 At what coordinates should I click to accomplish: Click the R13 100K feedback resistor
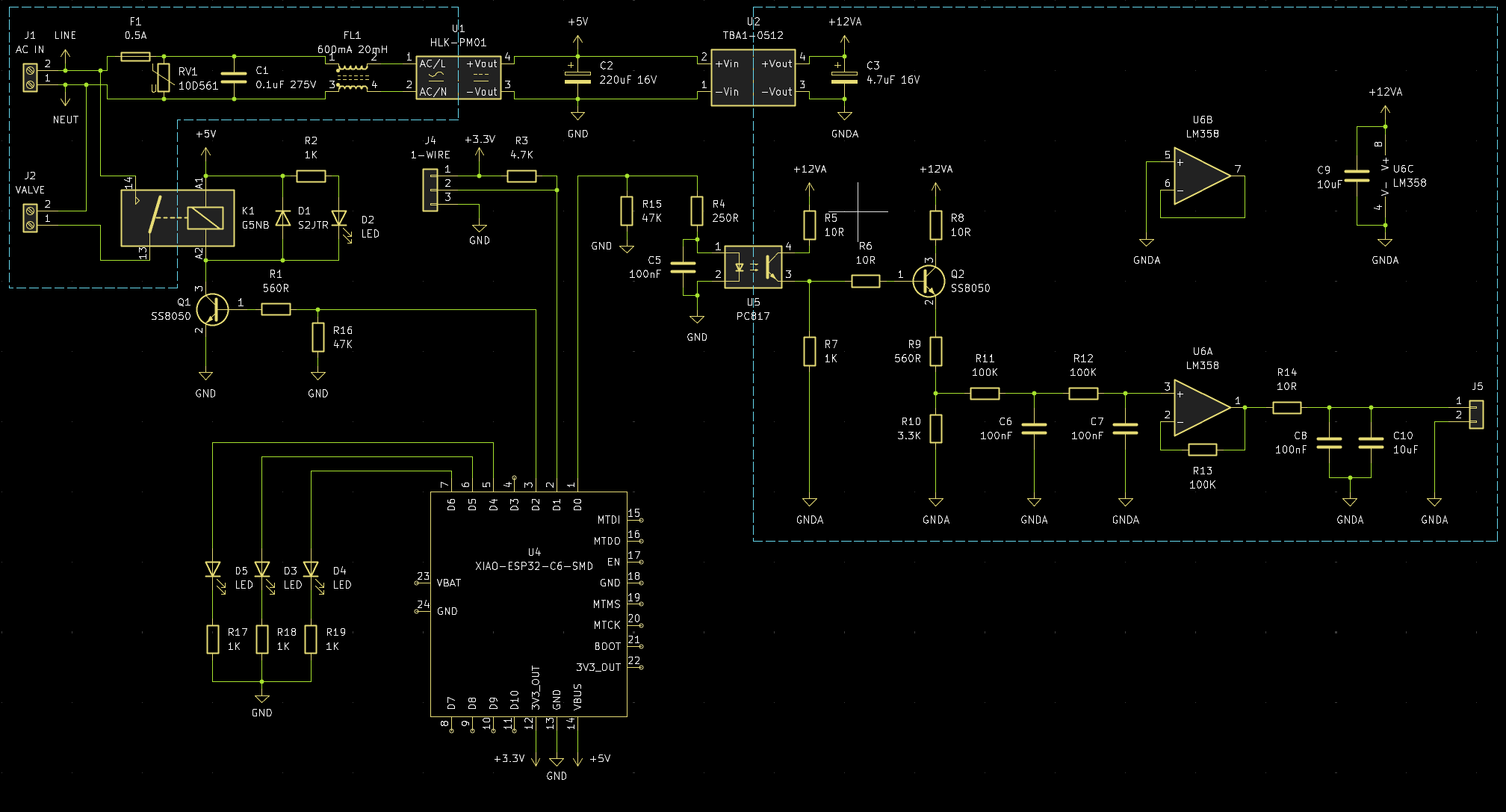coord(1202,449)
